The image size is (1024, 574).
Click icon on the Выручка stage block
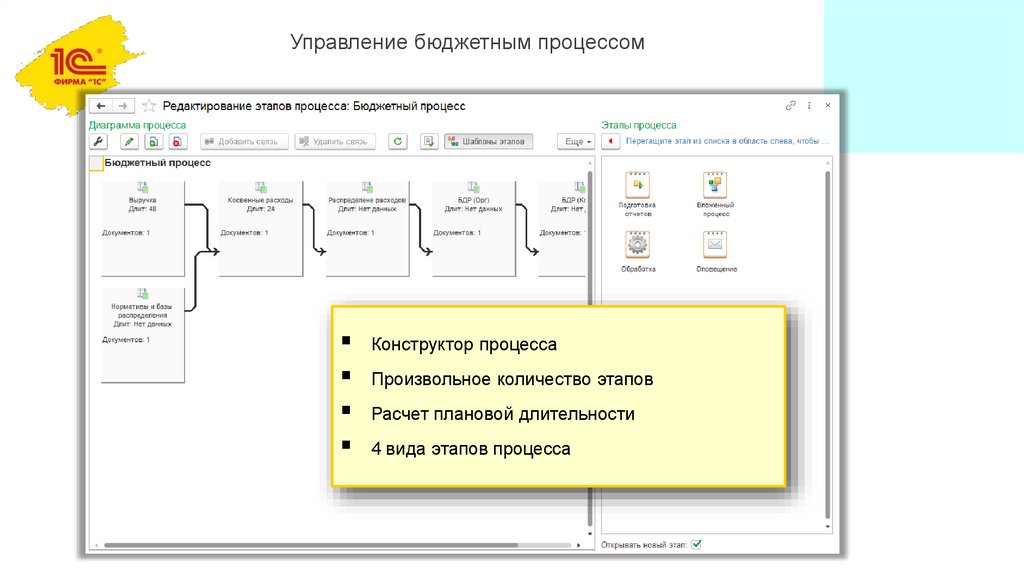click(142, 187)
